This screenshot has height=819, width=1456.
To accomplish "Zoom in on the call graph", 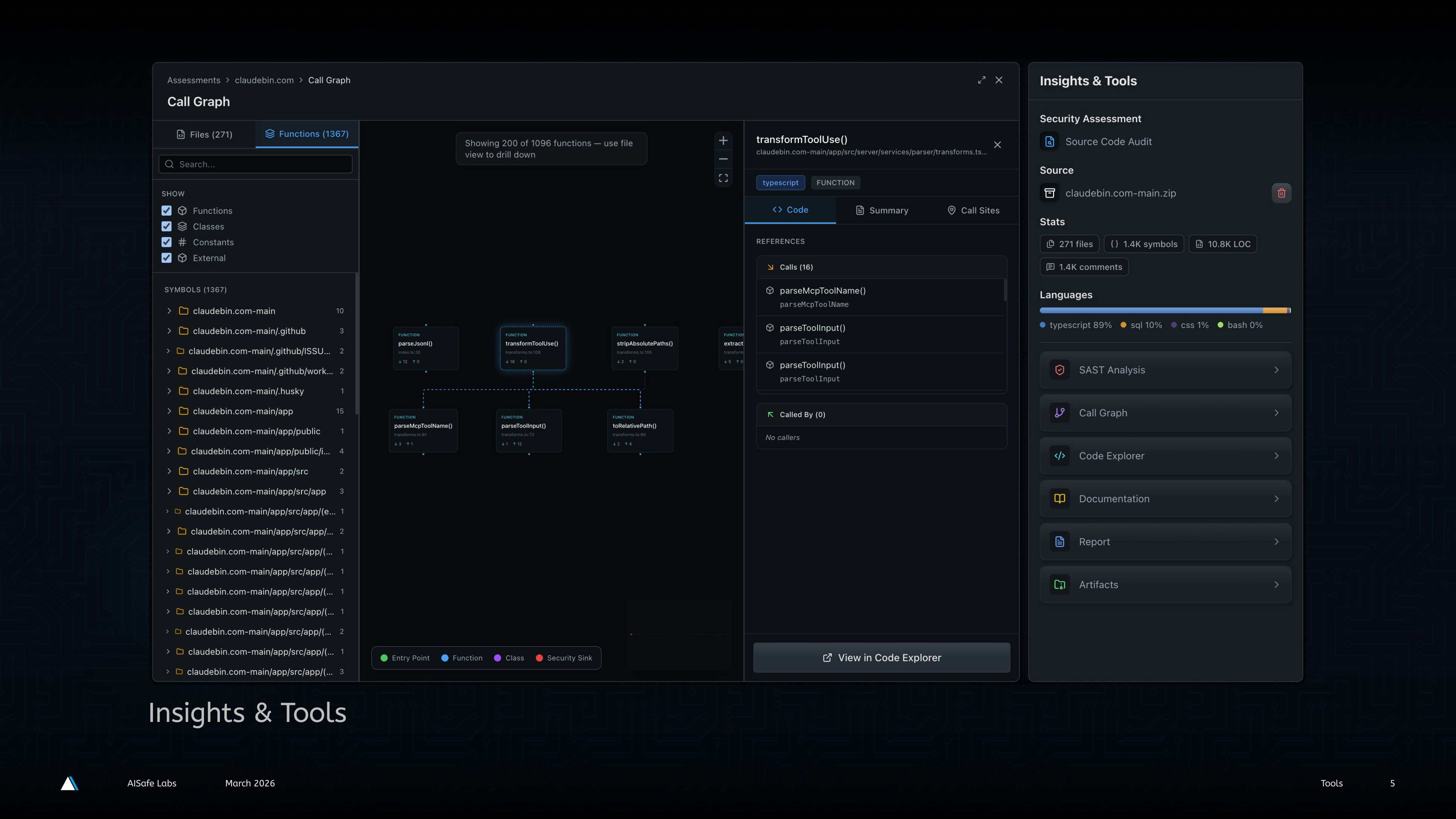I will (x=723, y=140).
